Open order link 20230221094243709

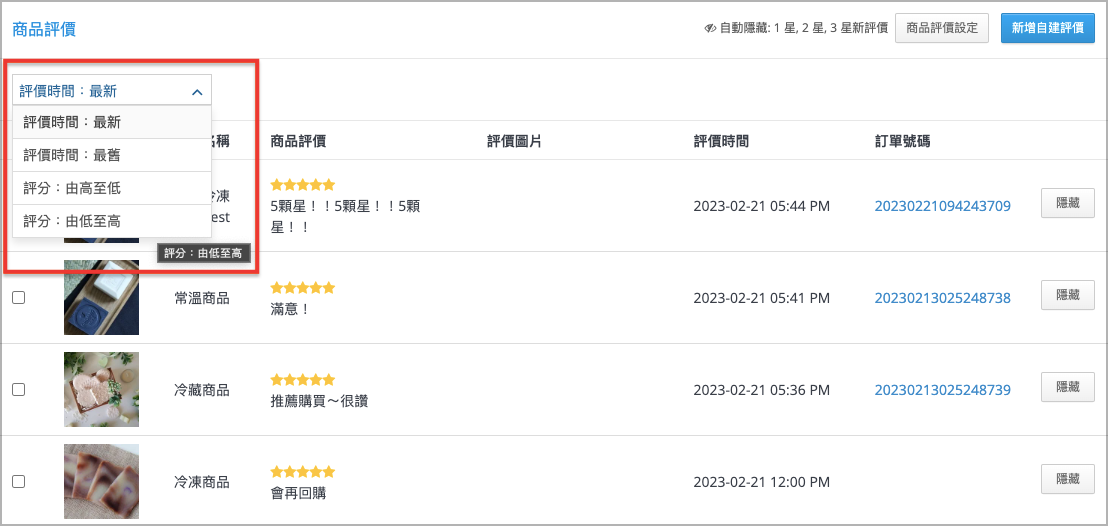[943, 206]
